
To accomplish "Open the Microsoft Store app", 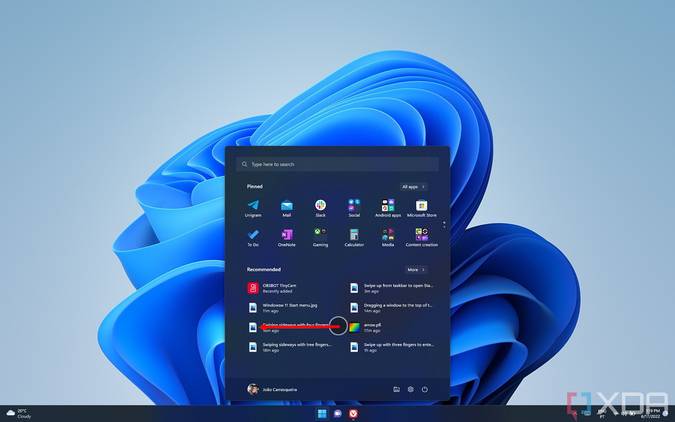I will click(x=421, y=208).
